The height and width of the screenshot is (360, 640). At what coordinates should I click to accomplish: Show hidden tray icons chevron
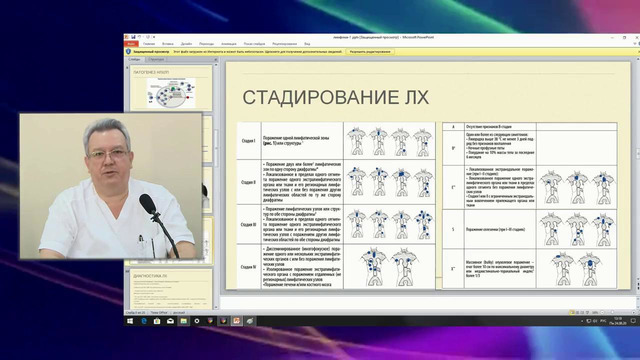582,321
